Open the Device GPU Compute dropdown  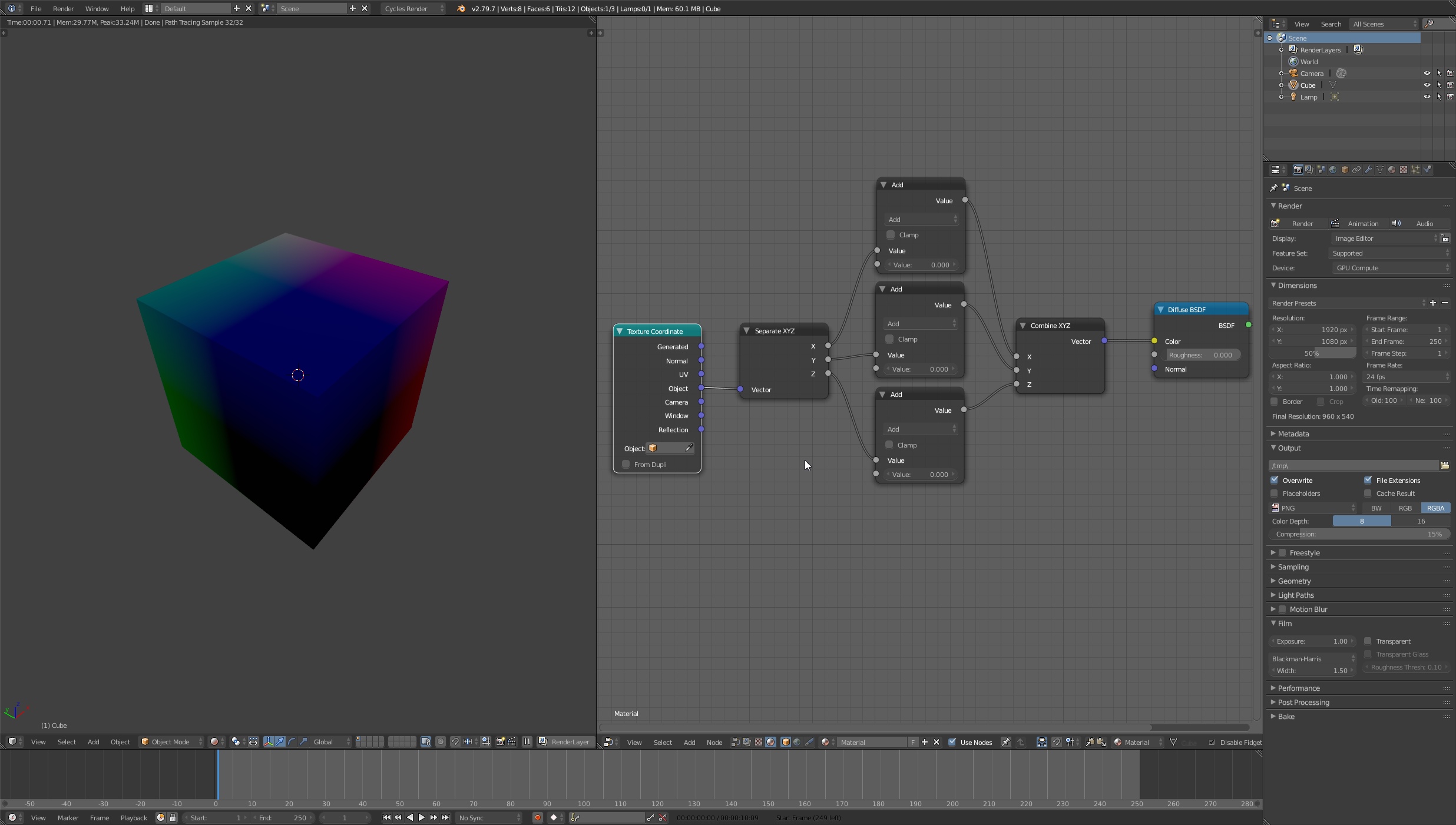click(1391, 268)
